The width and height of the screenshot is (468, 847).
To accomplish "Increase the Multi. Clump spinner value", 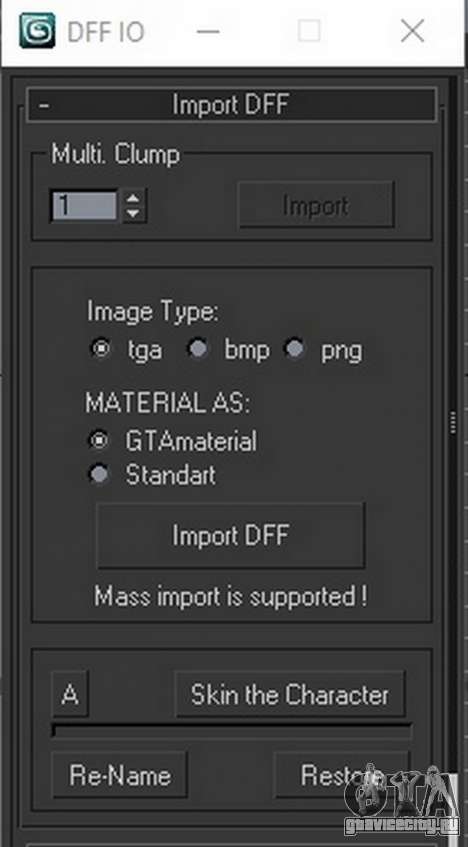I will click(x=133, y=197).
